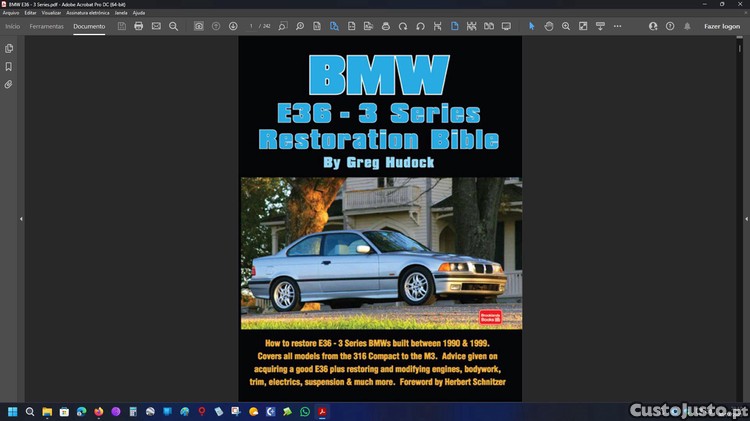The image size is (750, 421).
Task: Open WhatsApp from the taskbar
Action: 305,411
